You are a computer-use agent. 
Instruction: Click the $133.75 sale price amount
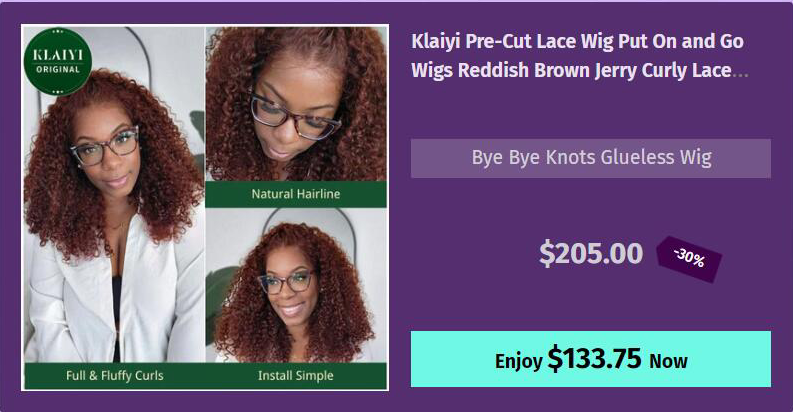pyautogui.click(x=594, y=358)
